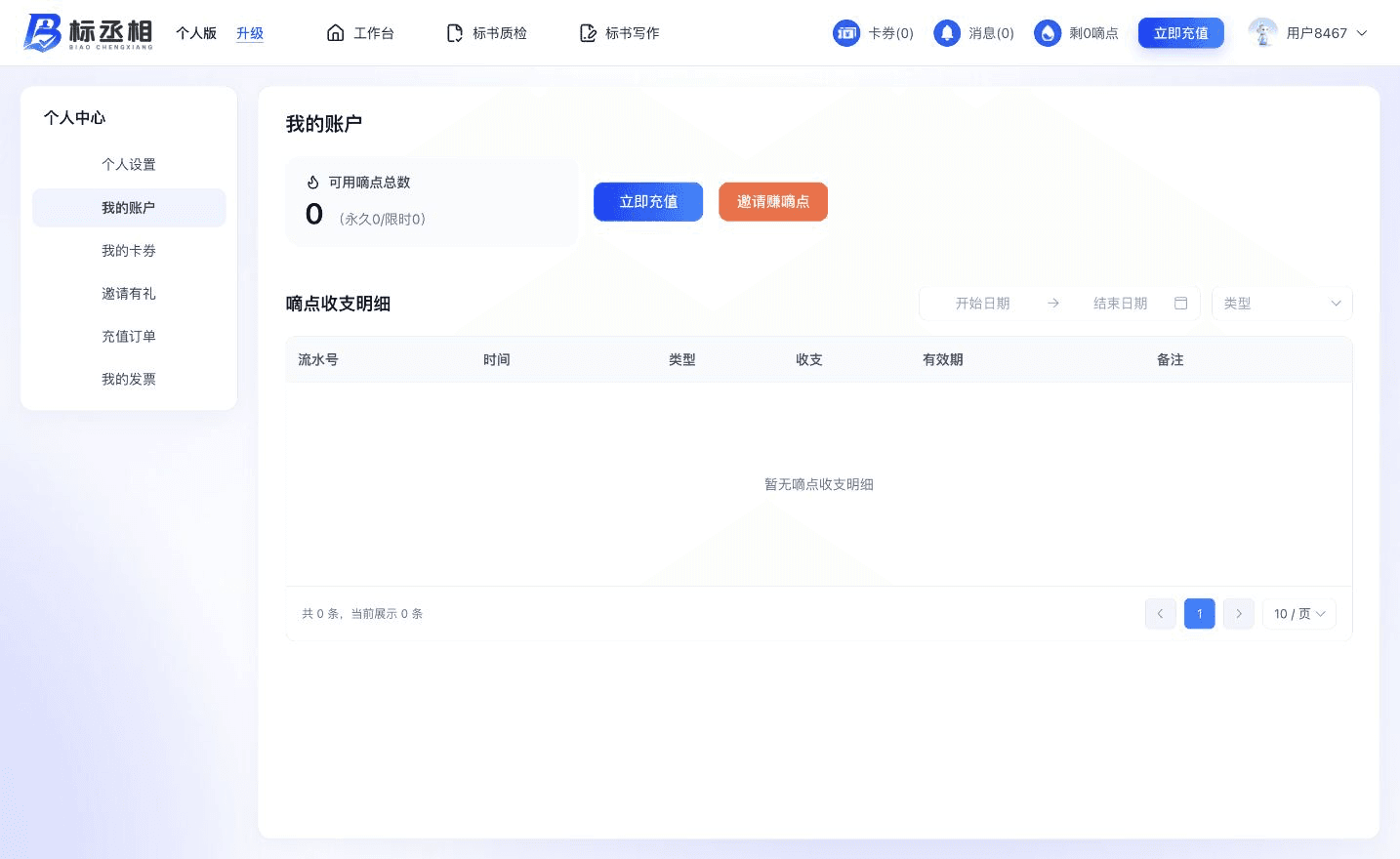This screenshot has width=1400, height=859.
Task: Open the 消息 bell icon
Action: (x=947, y=33)
